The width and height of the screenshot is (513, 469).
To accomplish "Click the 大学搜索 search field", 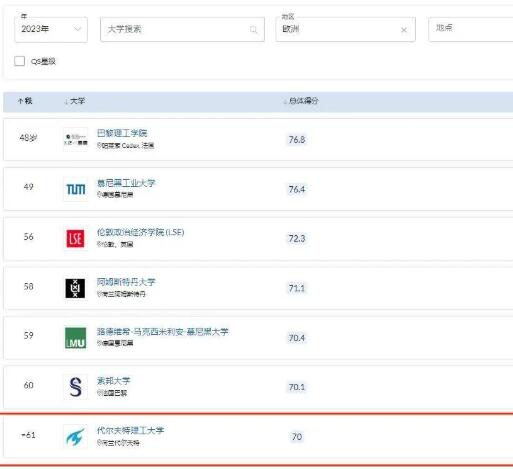I will [x=182, y=29].
